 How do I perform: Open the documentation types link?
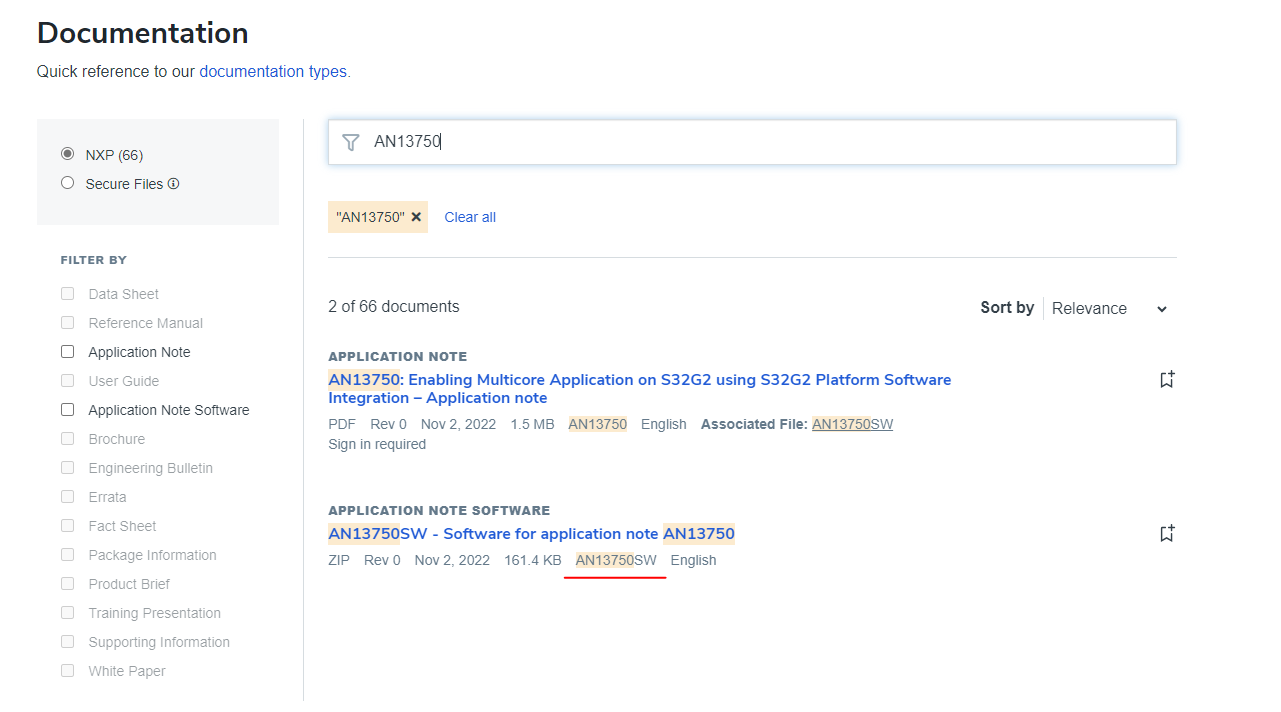[273, 72]
